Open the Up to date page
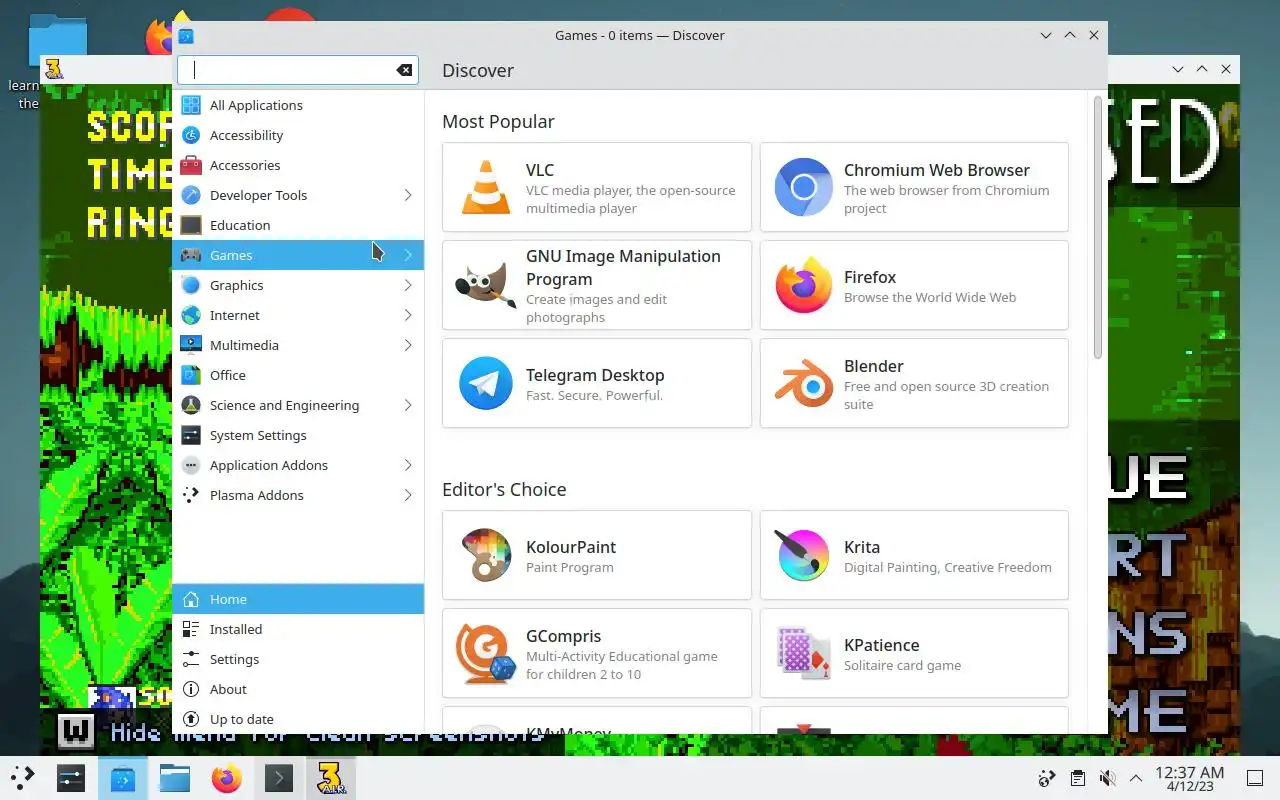Image resolution: width=1280 pixels, height=800 pixels. (298, 719)
